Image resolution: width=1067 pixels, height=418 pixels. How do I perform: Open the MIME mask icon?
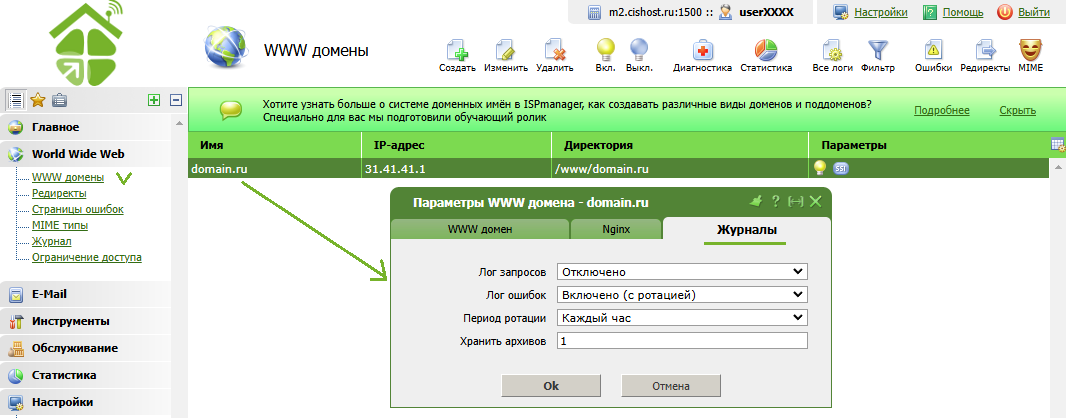1030,51
